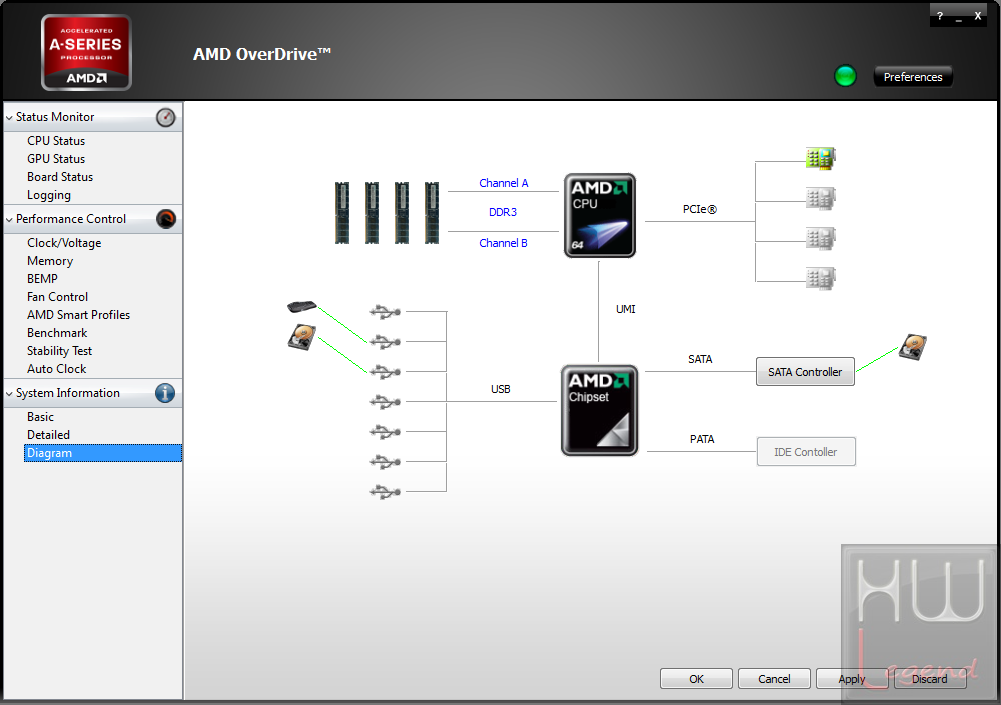This screenshot has width=1001, height=705.
Task: Click the AMD Chipset chip icon
Action: pyautogui.click(x=599, y=410)
